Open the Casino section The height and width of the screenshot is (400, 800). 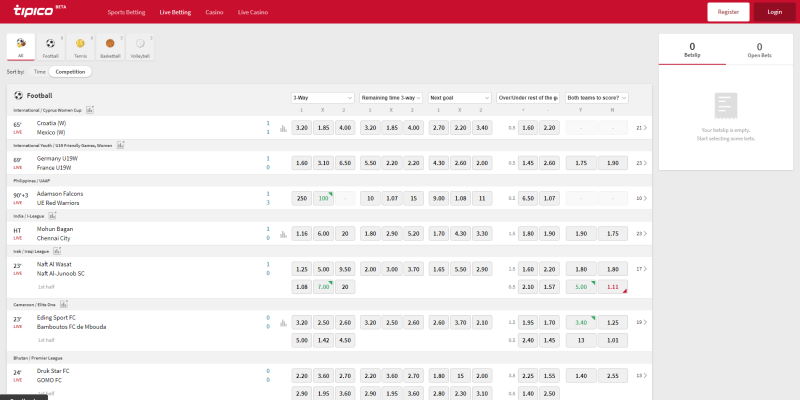tap(214, 12)
